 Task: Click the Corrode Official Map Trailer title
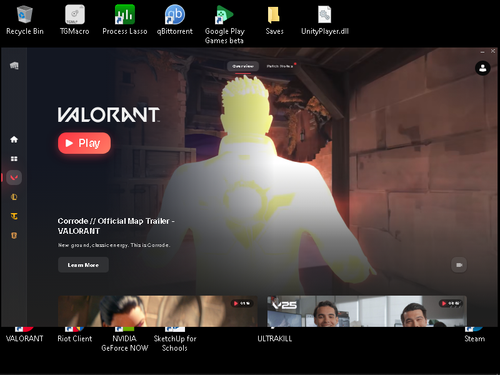tap(116, 226)
